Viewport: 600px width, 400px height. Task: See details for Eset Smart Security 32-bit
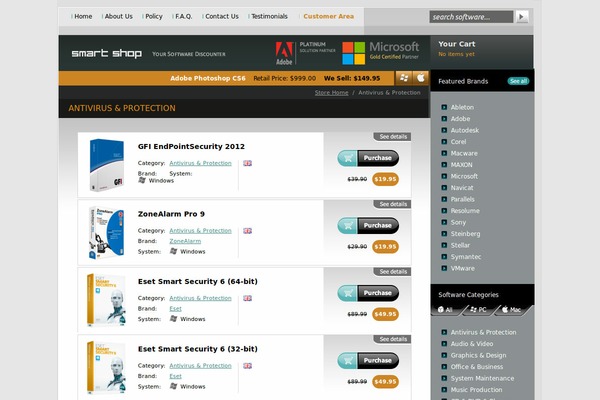pyautogui.click(x=393, y=339)
